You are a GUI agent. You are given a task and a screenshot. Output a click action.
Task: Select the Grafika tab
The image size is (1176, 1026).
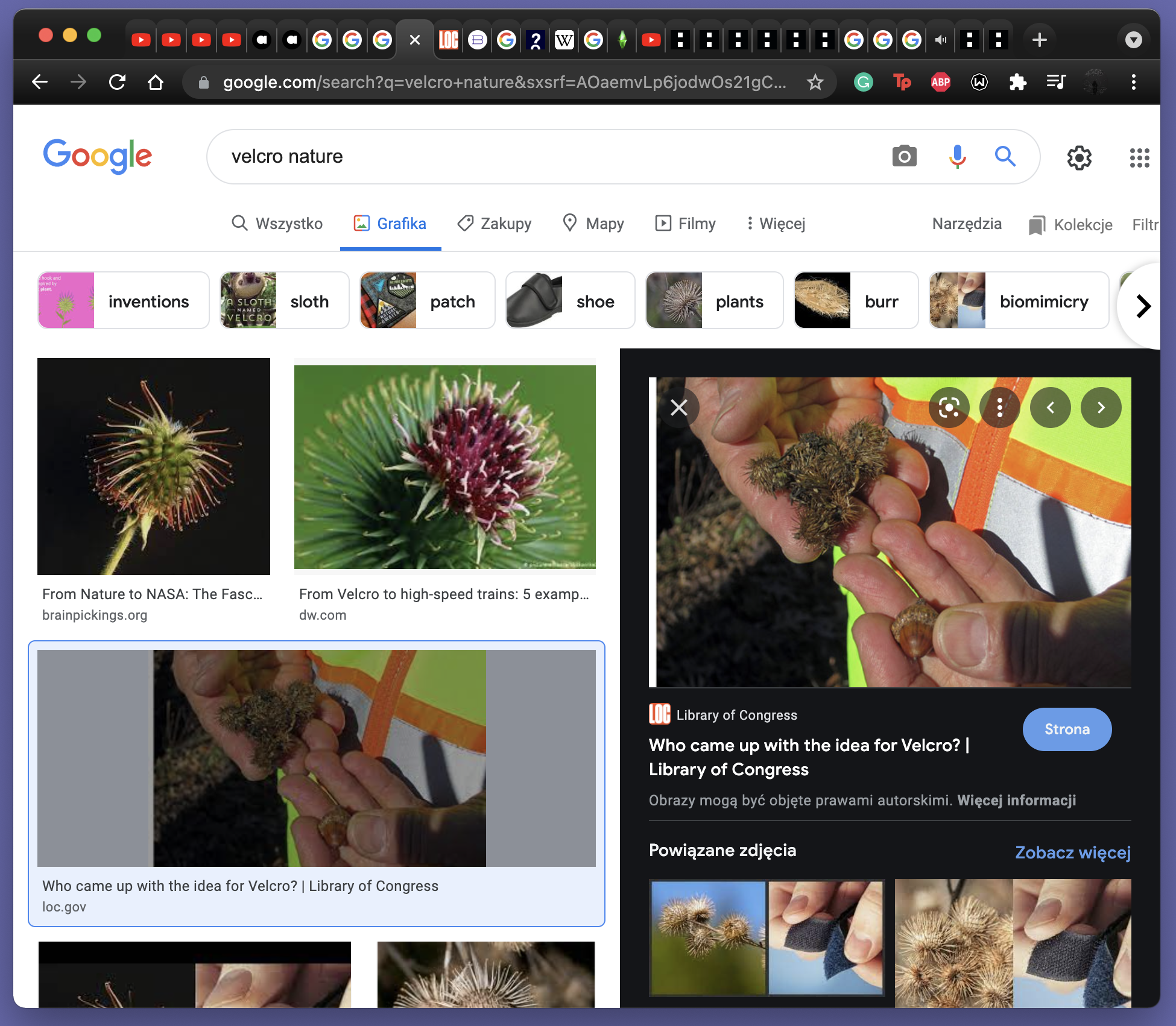click(x=390, y=224)
